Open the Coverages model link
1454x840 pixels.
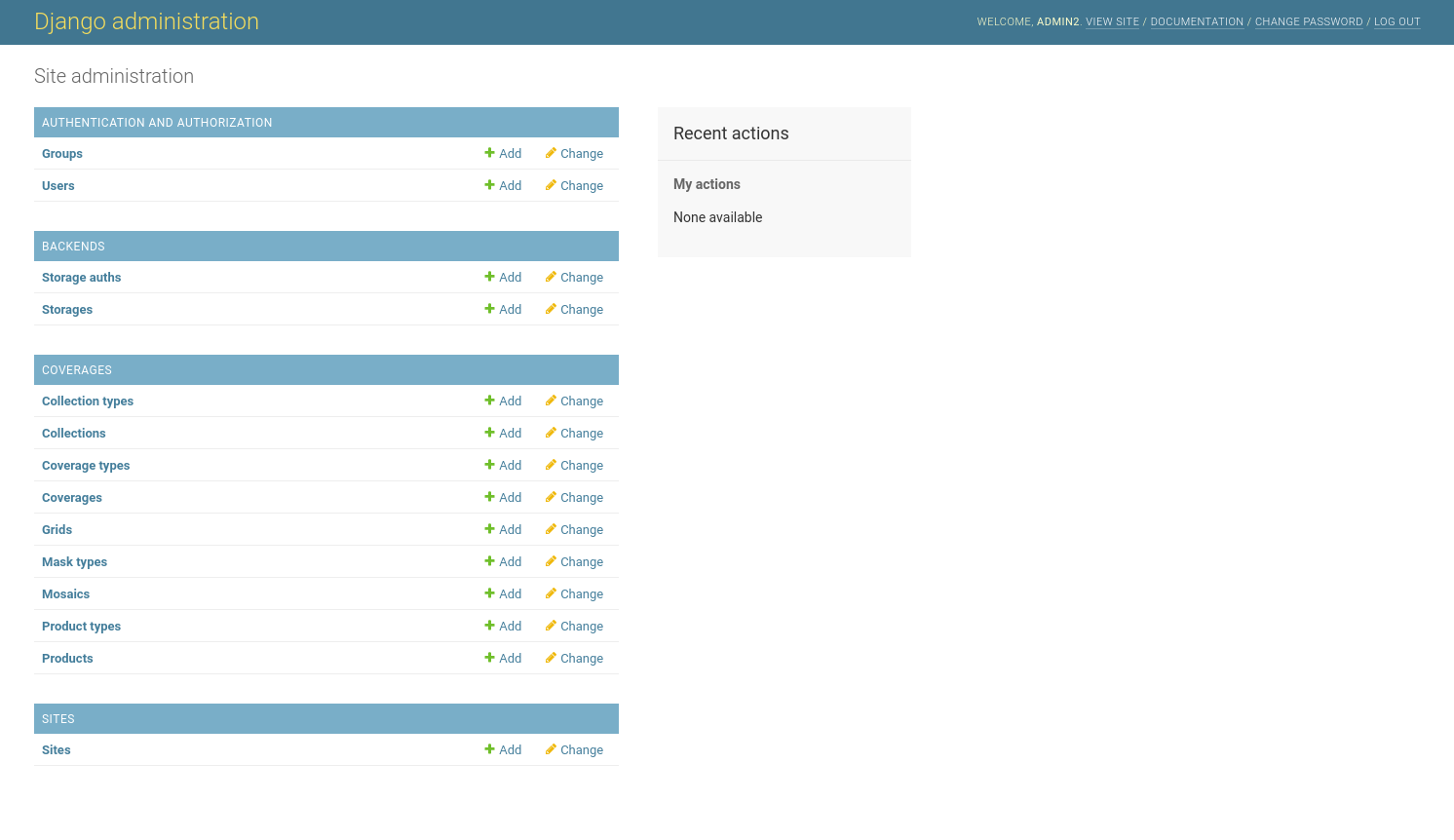click(x=72, y=498)
